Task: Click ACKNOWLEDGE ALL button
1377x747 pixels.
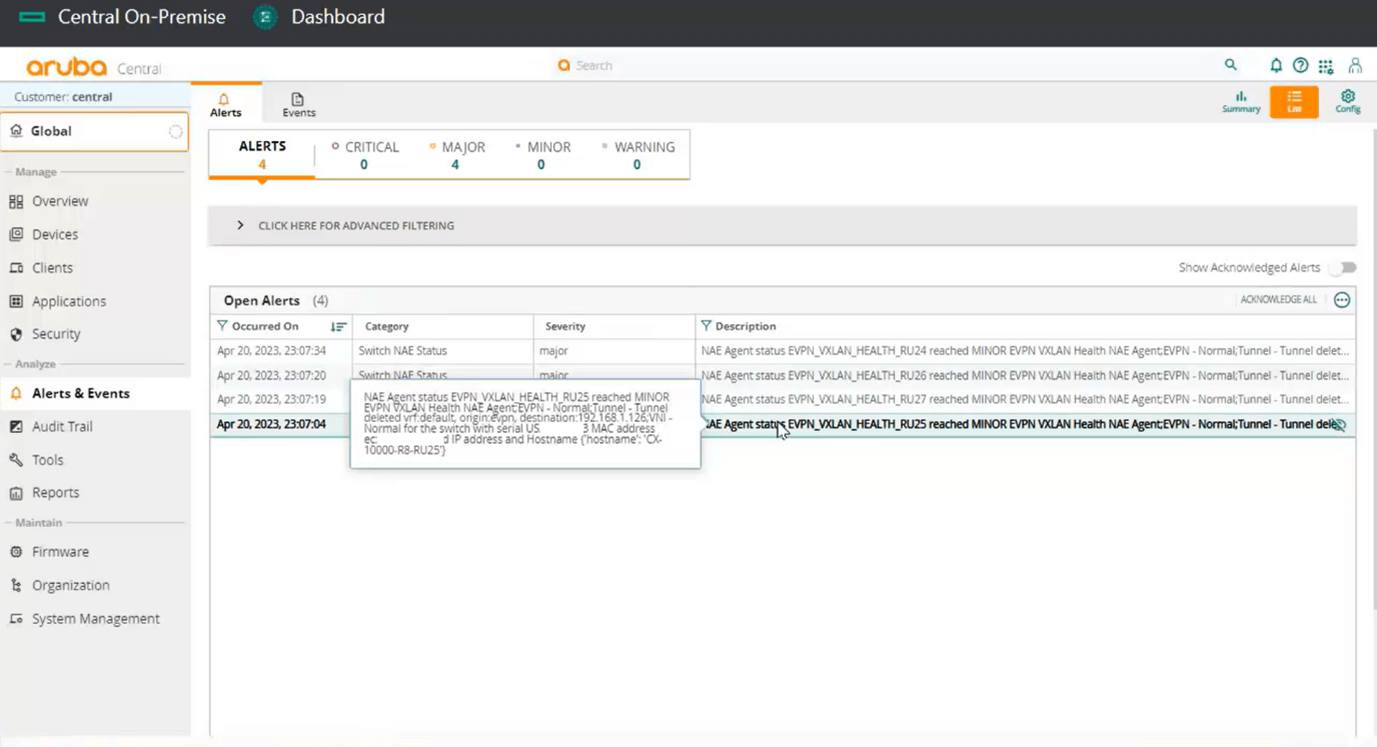Action: click(x=1278, y=300)
